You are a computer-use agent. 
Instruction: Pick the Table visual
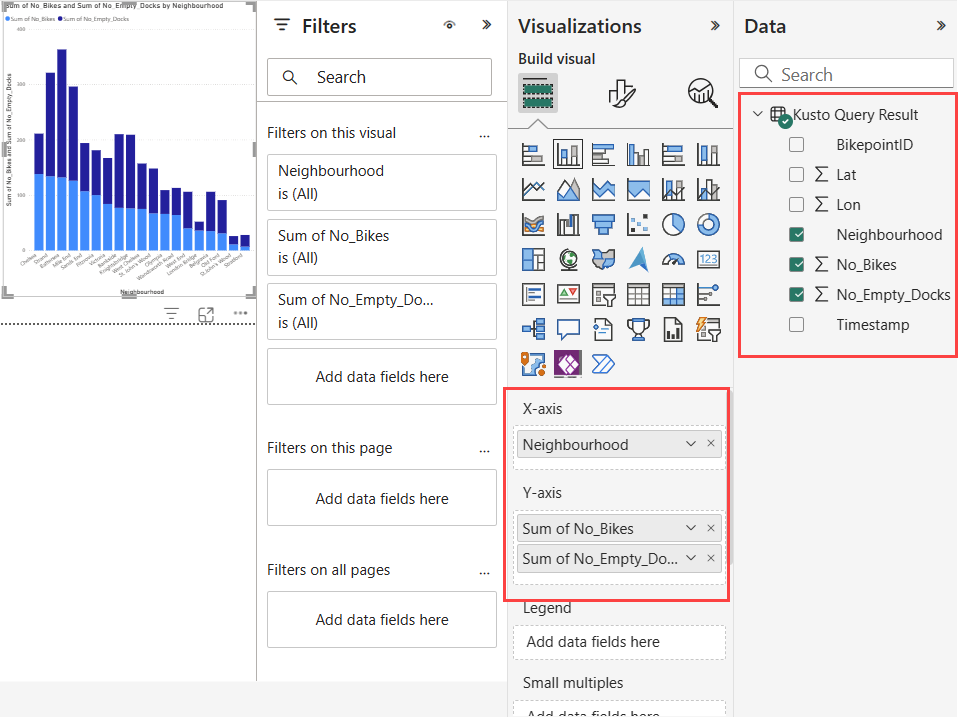[x=638, y=295]
